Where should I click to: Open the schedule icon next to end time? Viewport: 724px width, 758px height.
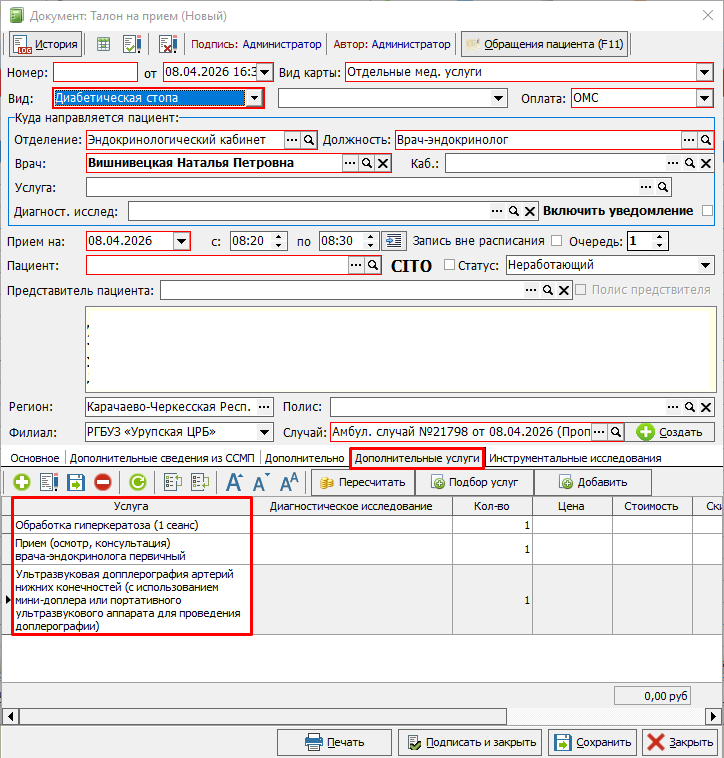(x=394, y=241)
